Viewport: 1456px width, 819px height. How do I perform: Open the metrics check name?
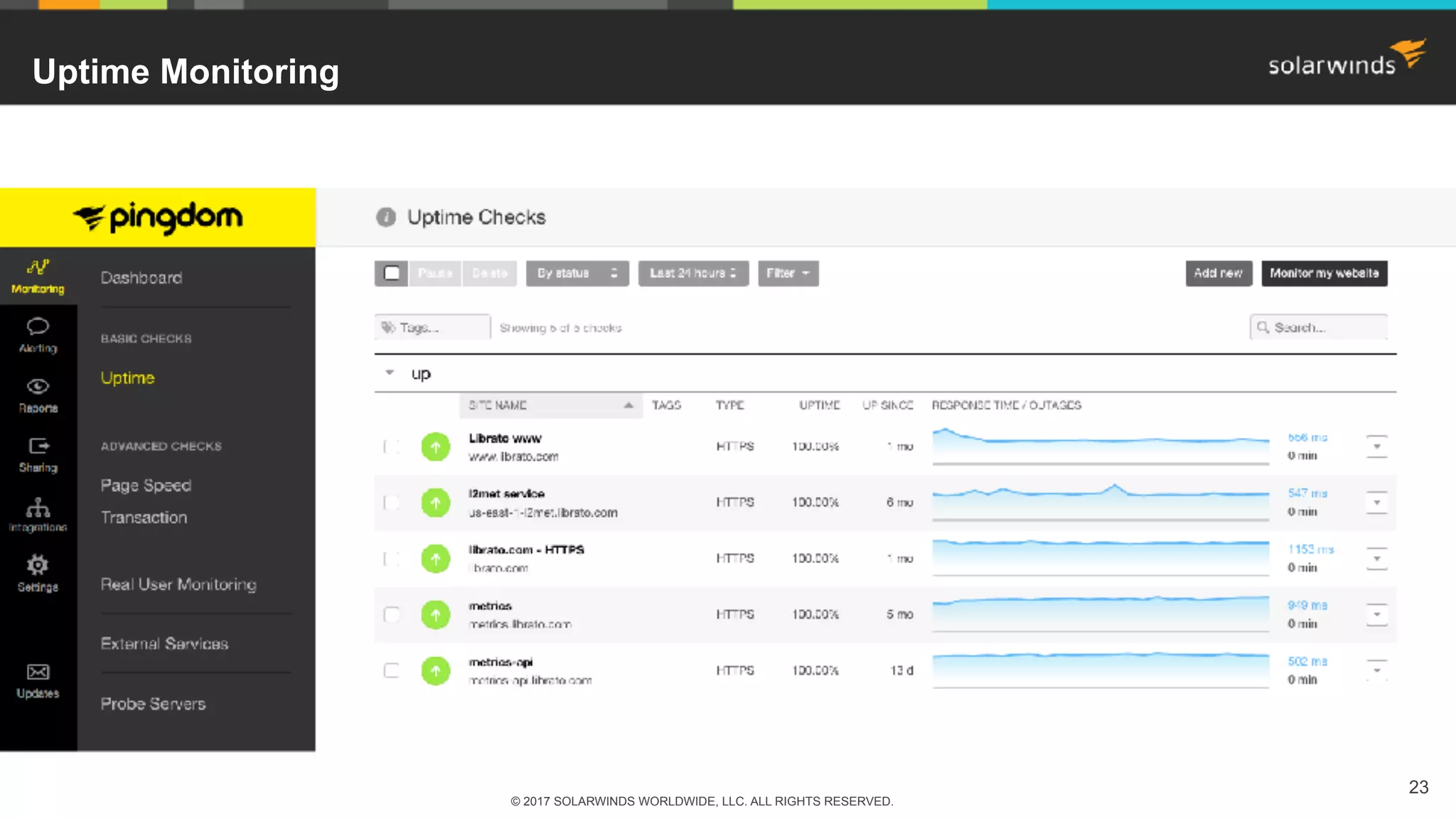(x=490, y=606)
